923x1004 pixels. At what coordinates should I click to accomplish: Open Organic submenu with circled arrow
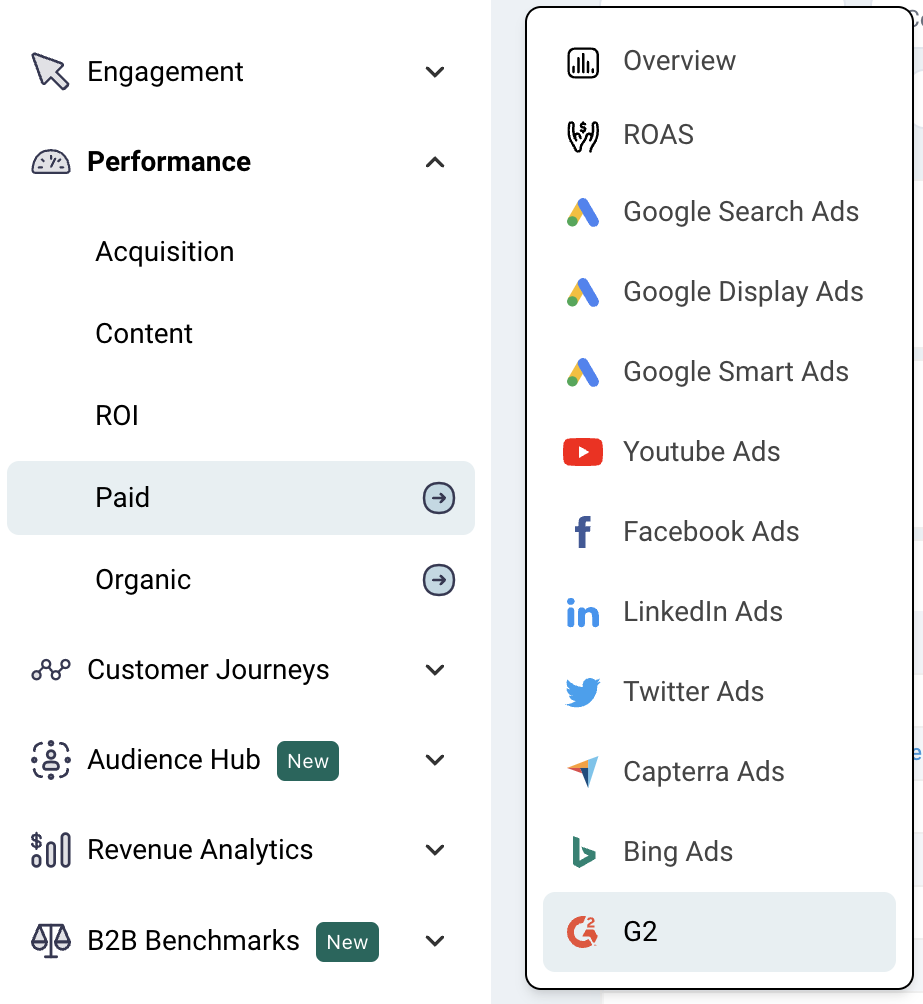(x=439, y=580)
